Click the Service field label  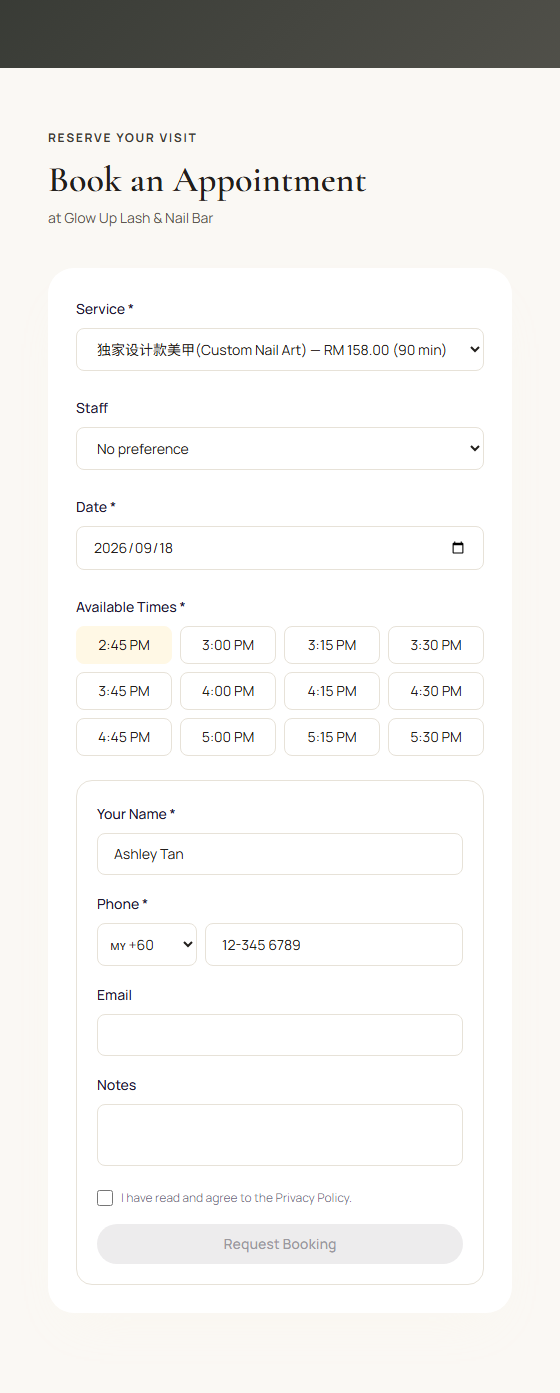(105, 309)
